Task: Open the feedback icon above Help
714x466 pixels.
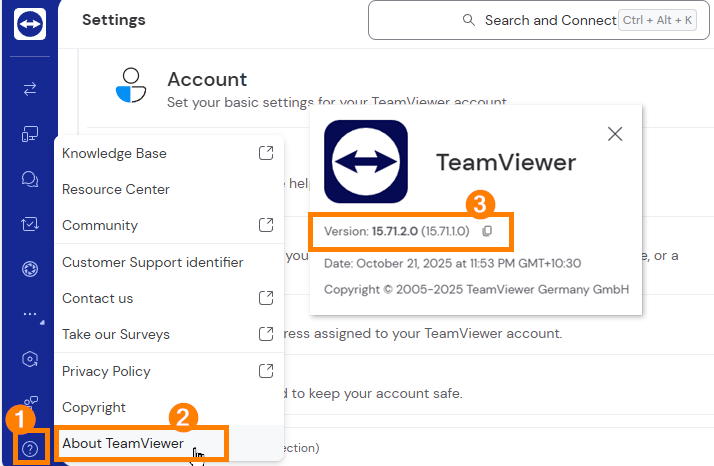Action: click(x=31, y=401)
